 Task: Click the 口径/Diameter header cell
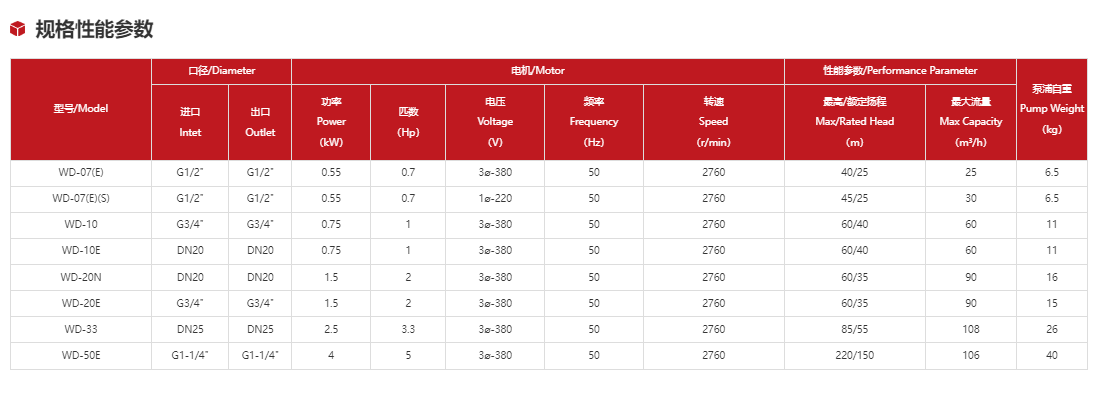click(x=221, y=71)
